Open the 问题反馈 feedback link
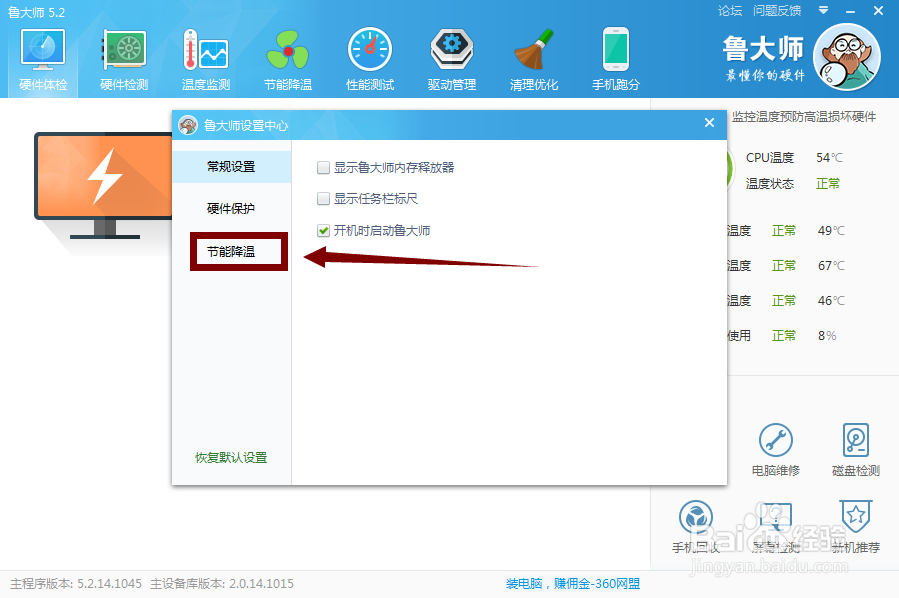The image size is (899, 598). (x=777, y=11)
